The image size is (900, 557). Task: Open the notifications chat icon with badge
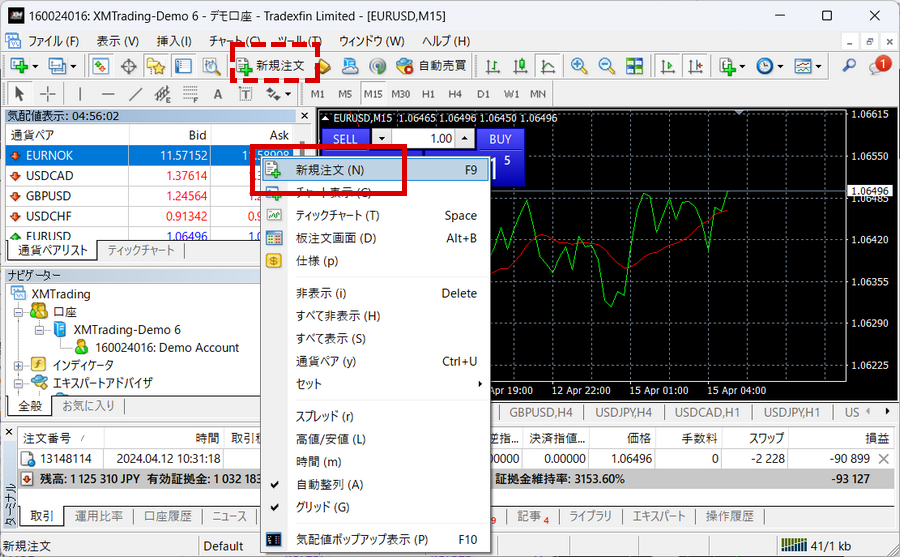(879, 65)
